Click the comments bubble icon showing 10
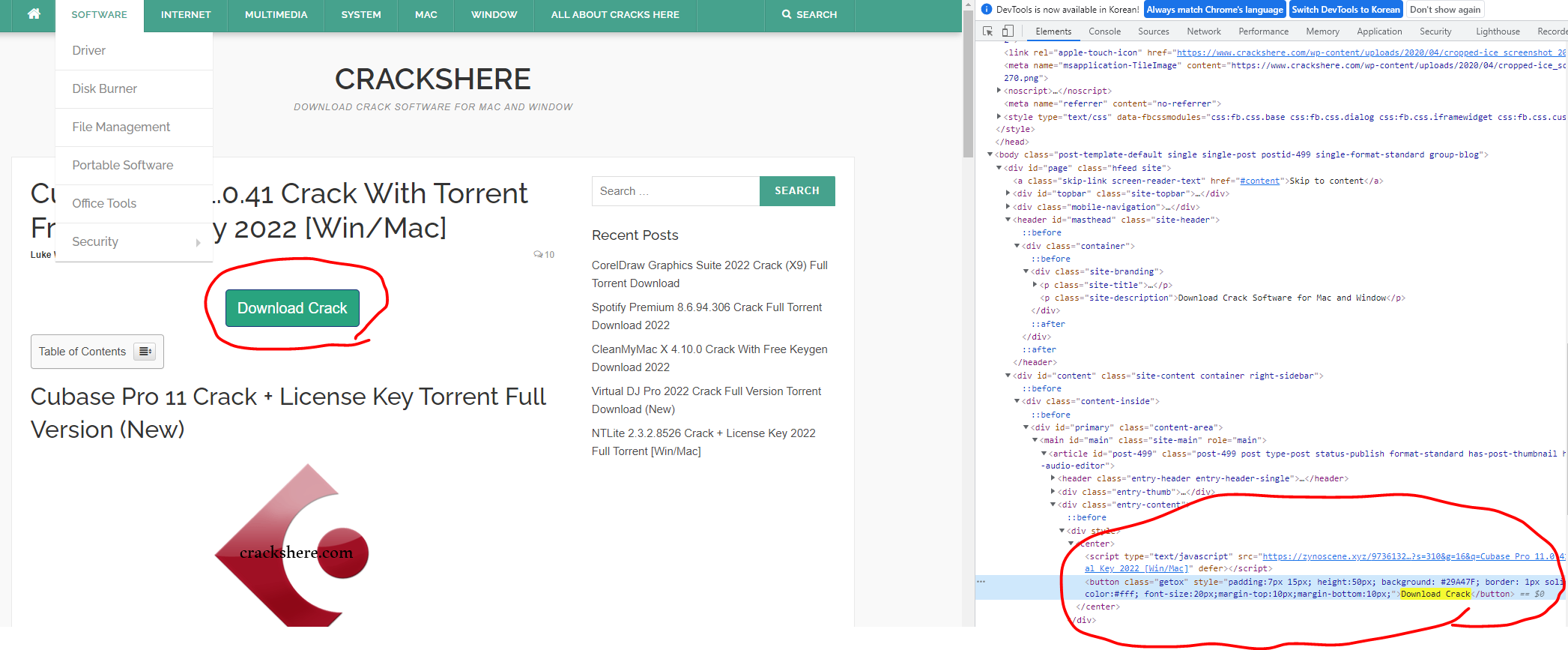Screen dimensions: 1568x650 [538, 254]
